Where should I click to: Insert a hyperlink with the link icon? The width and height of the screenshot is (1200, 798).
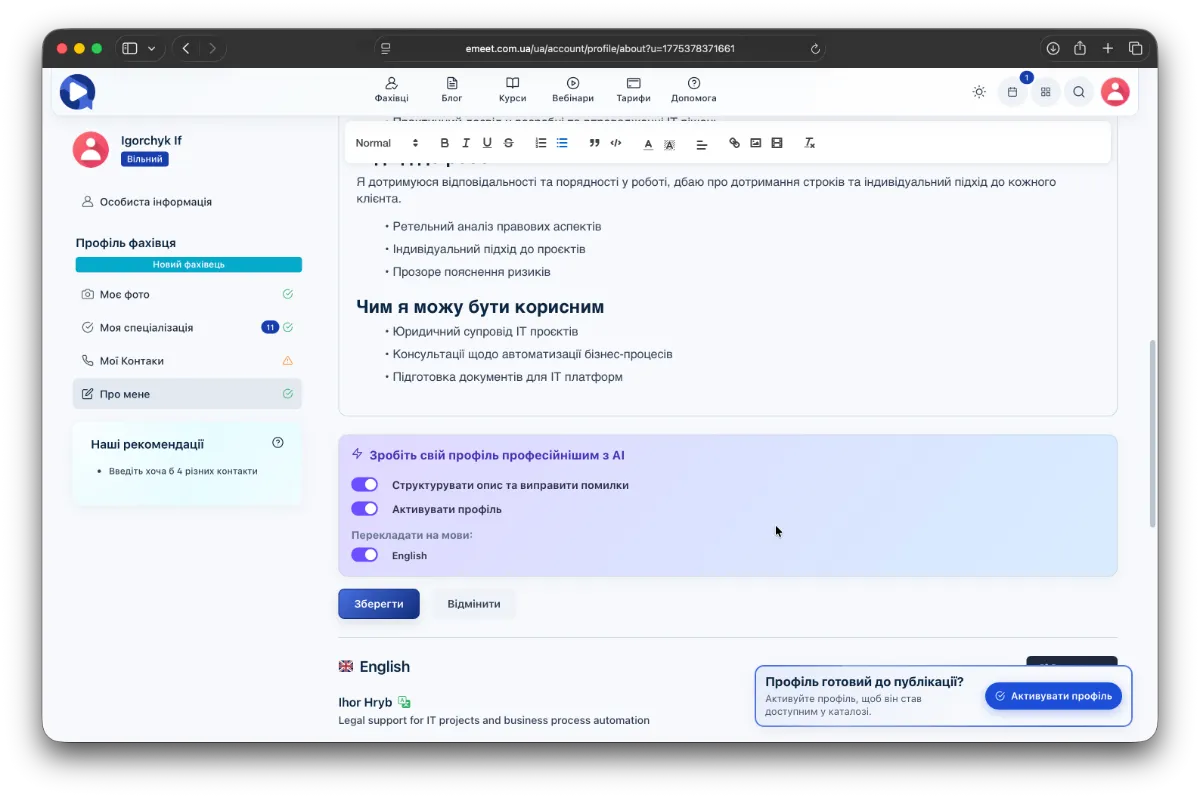click(734, 143)
